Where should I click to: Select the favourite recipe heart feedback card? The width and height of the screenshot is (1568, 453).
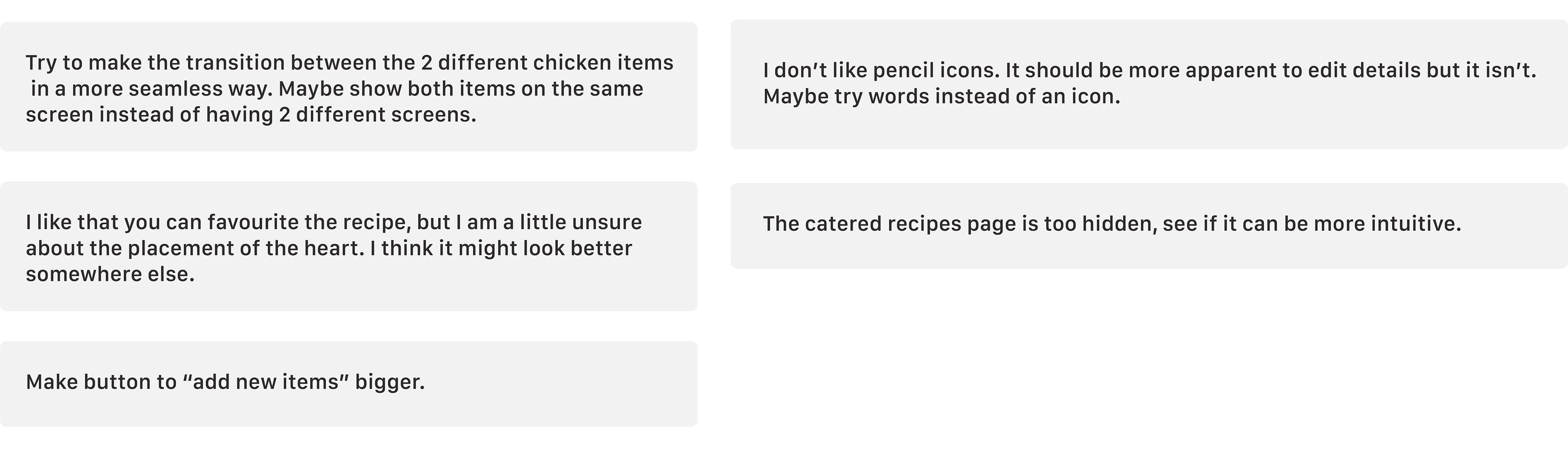[349, 246]
